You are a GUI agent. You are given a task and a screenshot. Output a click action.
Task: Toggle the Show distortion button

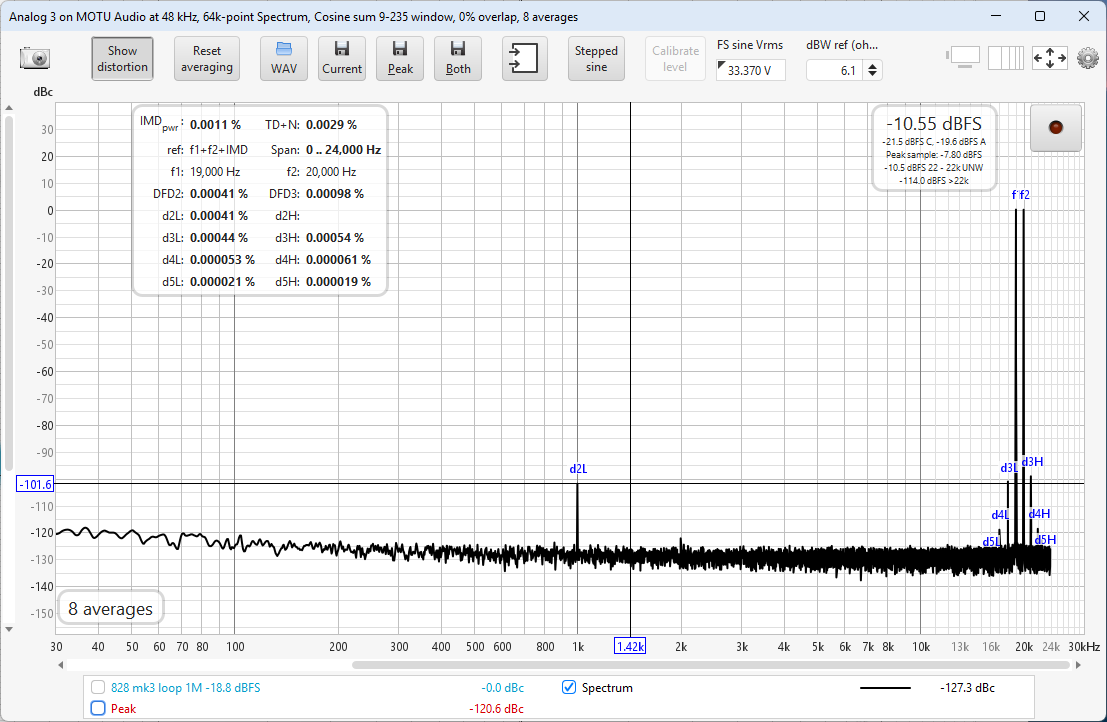click(122, 59)
